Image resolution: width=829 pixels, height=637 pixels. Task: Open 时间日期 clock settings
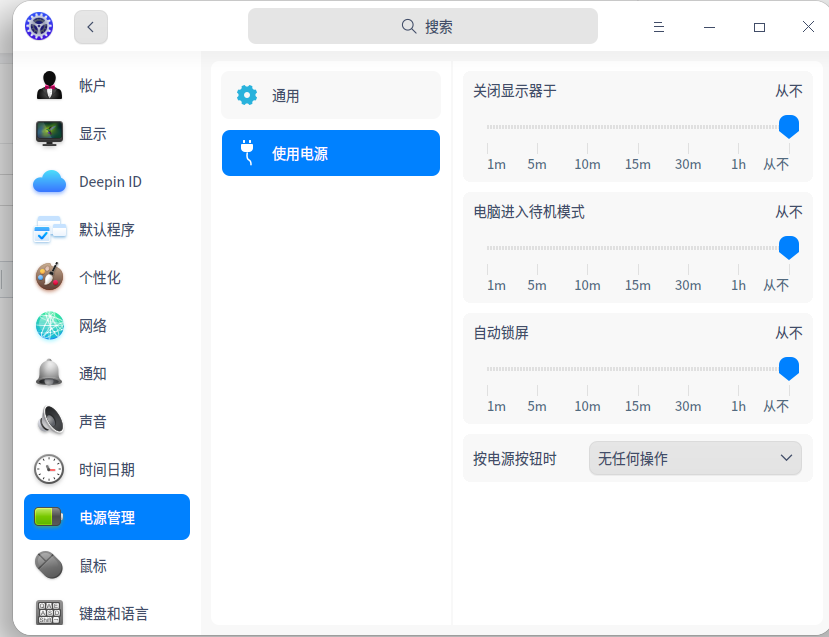pyautogui.click(x=47, y=469)
